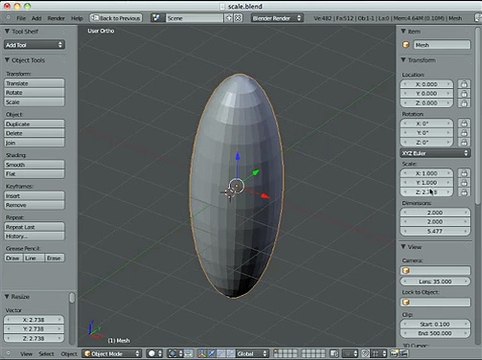Click the second layer button grid

[314, 353]
